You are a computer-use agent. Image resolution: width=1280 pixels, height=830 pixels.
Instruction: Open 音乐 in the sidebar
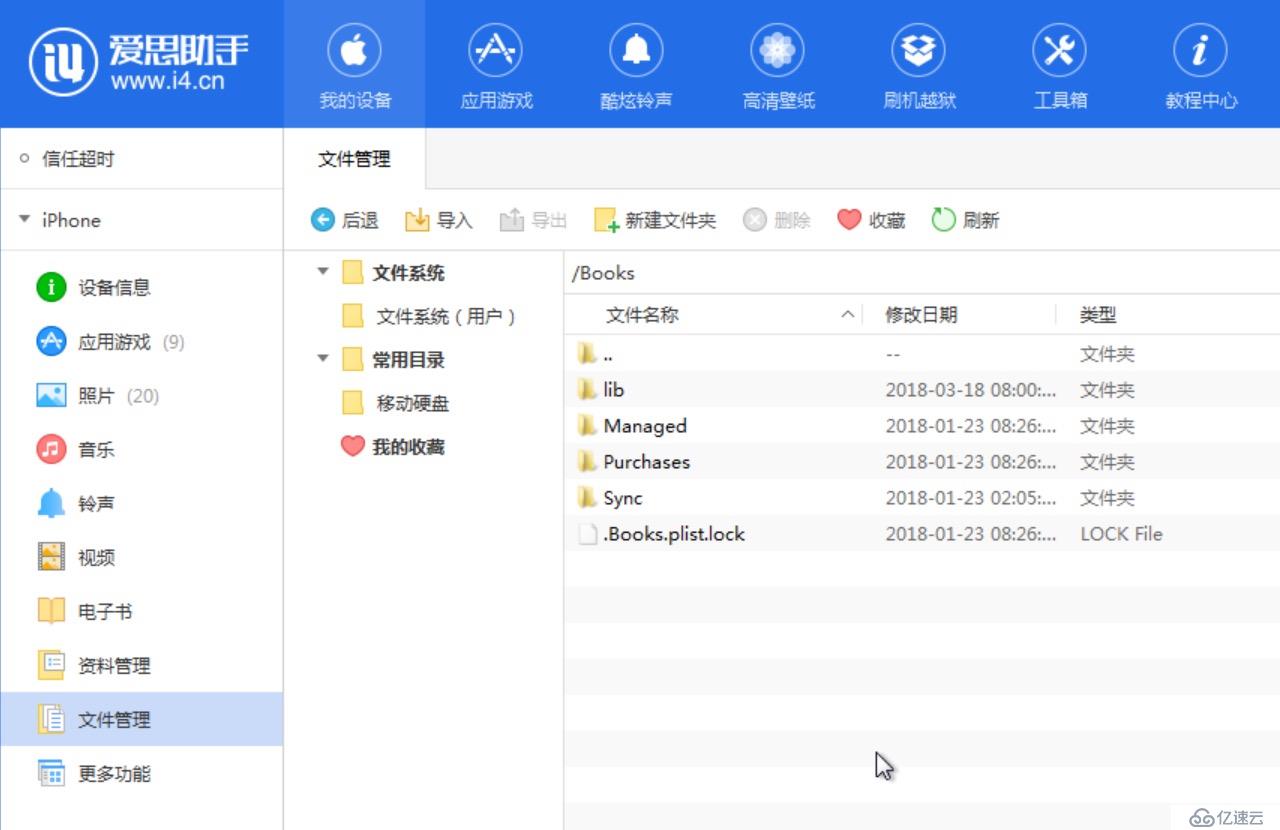pos(141,450)
